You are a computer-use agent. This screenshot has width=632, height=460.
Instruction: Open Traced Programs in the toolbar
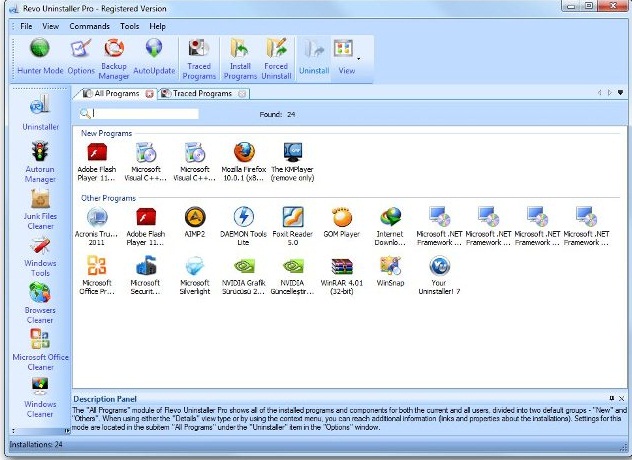(199, 59)
